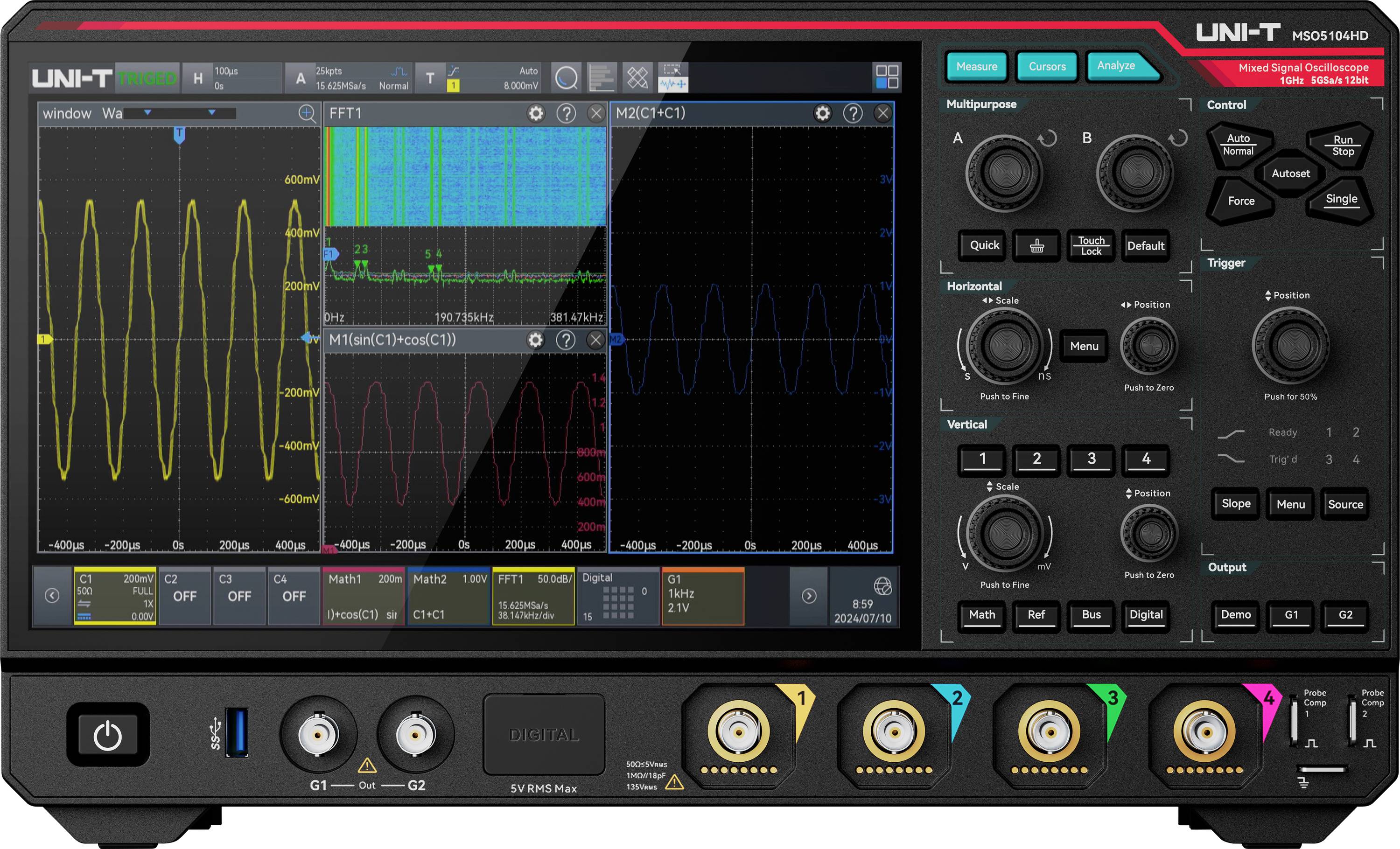Toggle the FFT1 50.0dB tile
Image resolution: width=1400 pixels, height=849 pixels.
coord(533,596)
